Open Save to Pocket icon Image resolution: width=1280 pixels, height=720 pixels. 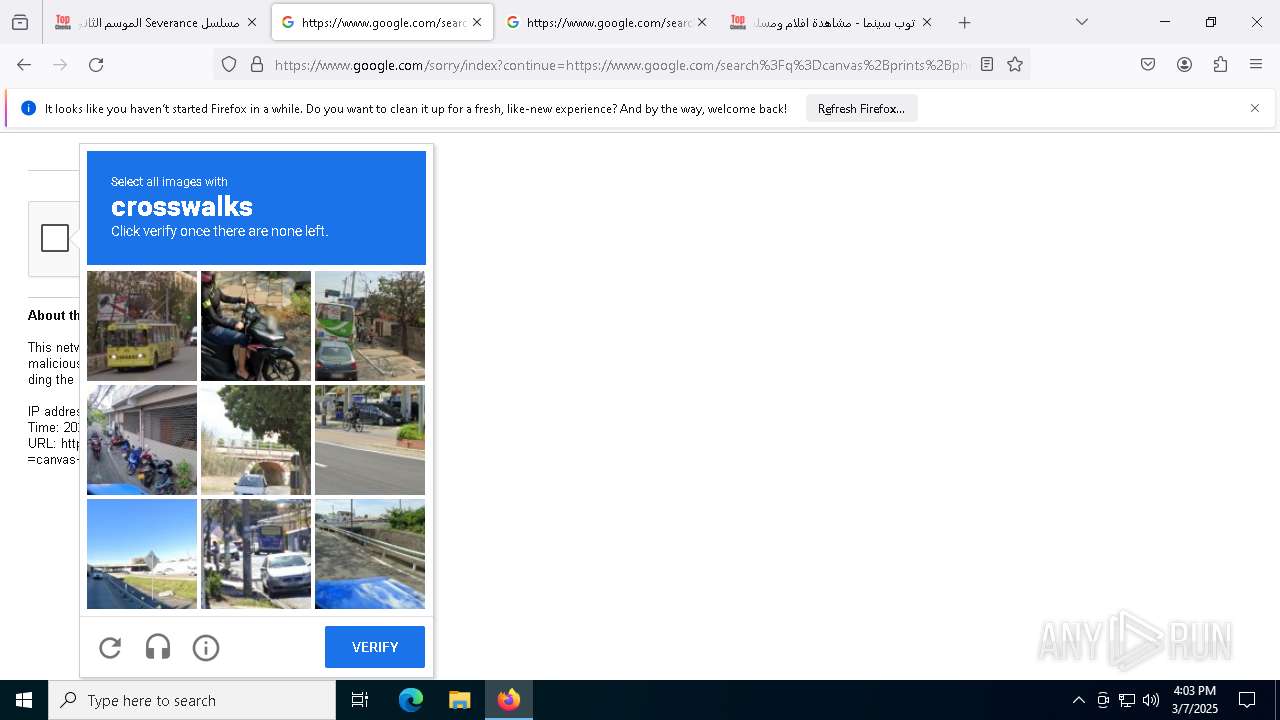pyautogui.click(x=1148, y=64)
